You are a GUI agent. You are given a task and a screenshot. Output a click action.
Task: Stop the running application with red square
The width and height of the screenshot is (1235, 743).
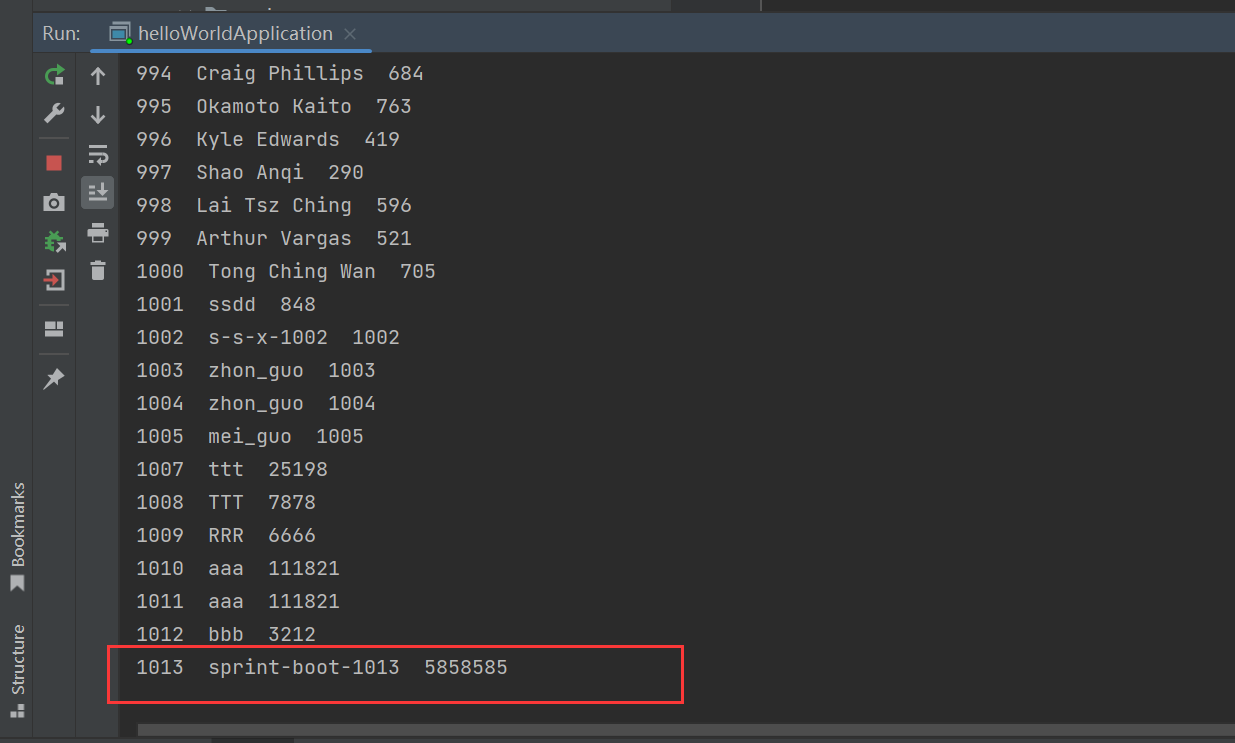54,163
